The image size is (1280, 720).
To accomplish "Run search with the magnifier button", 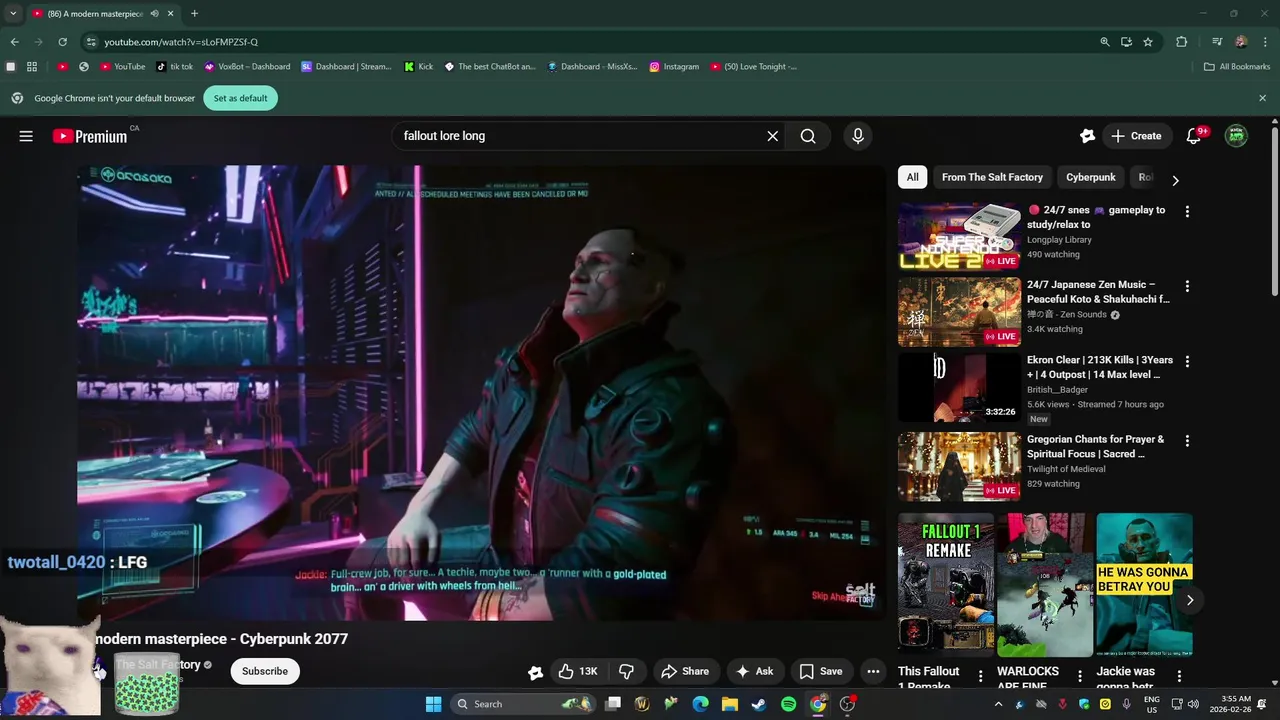I will 808,136.
